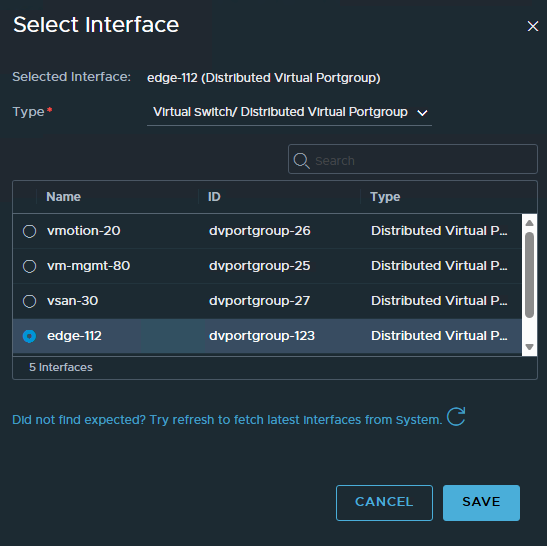547x546 pixels.
Task: Select the edge-112 radio button
Action: pyautogui.click(x=29, y=336)
